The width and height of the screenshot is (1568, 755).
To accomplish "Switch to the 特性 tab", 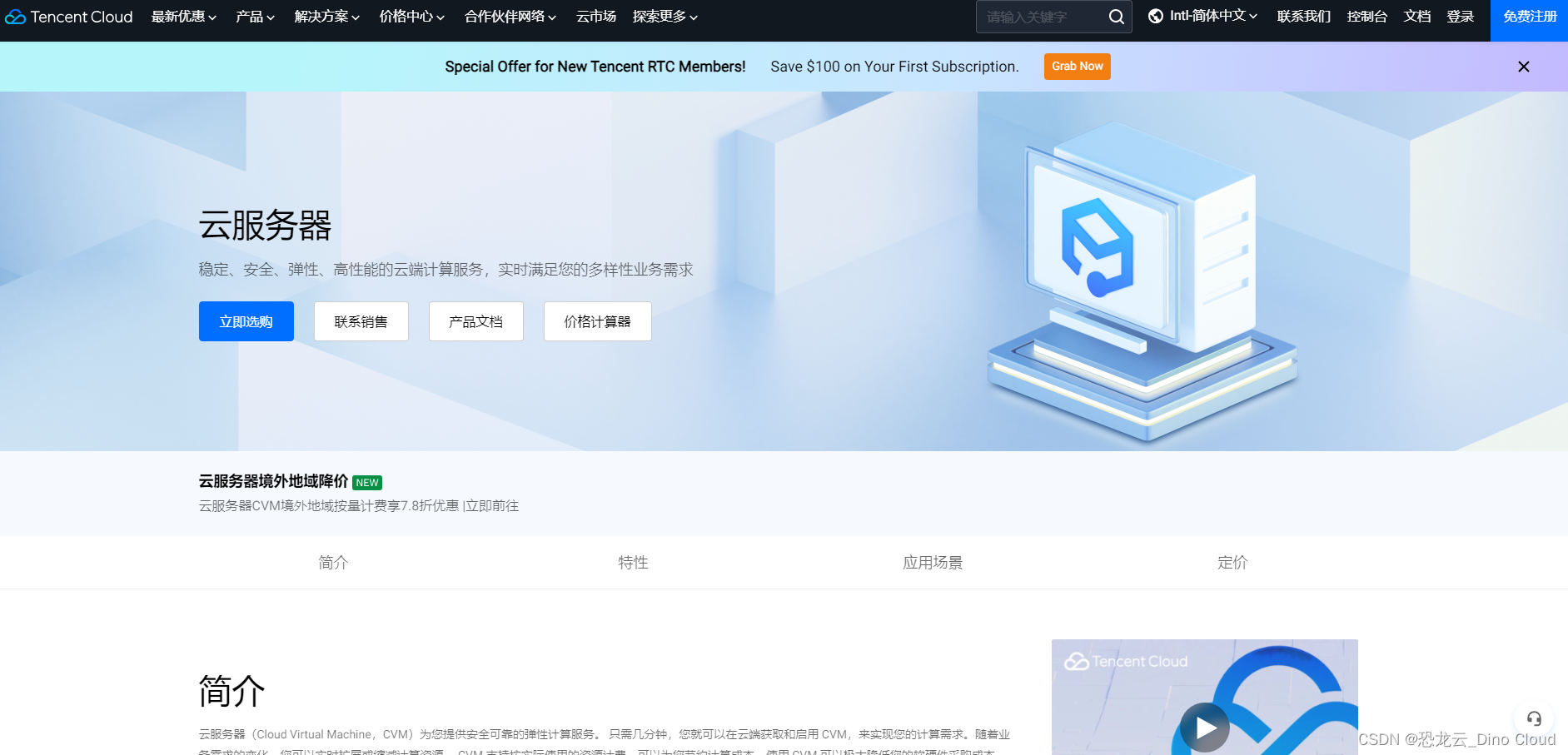I will 633,563.
